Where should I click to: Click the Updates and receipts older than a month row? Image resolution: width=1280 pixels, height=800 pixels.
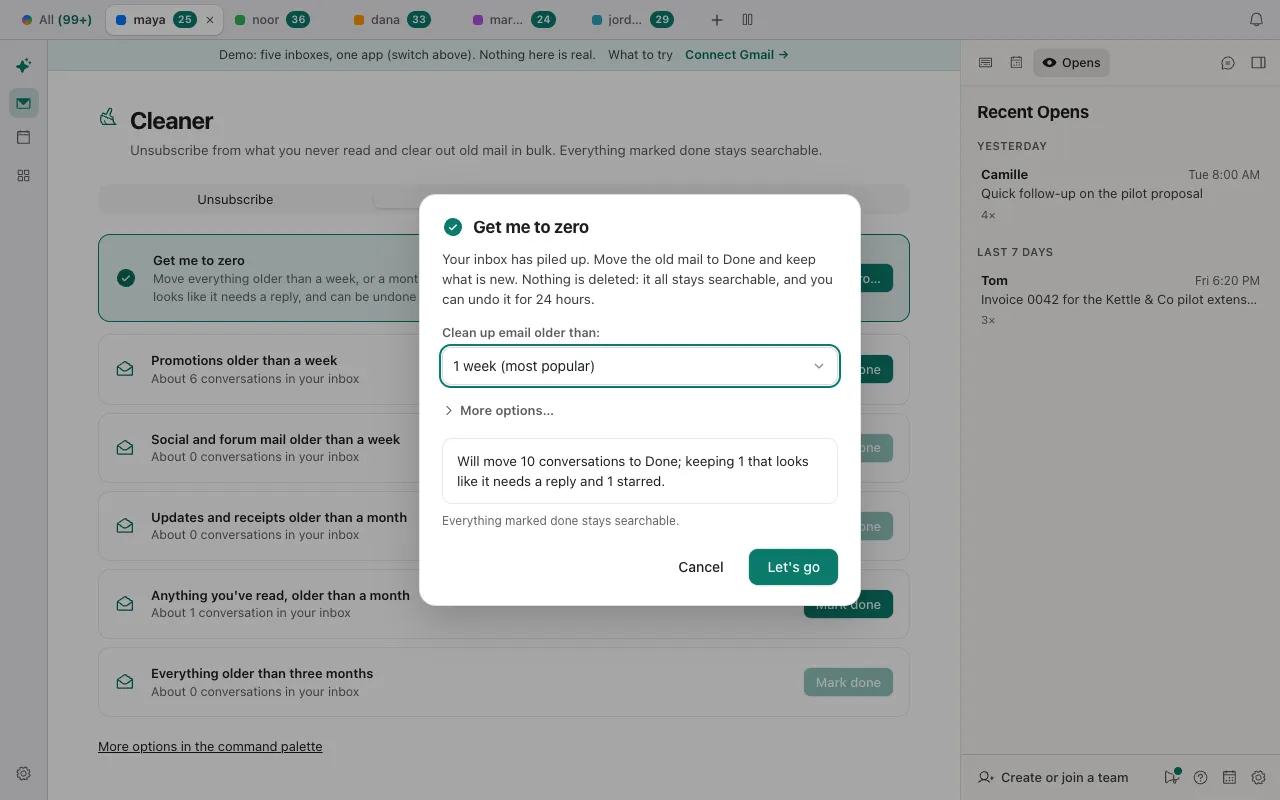[504, 526]
